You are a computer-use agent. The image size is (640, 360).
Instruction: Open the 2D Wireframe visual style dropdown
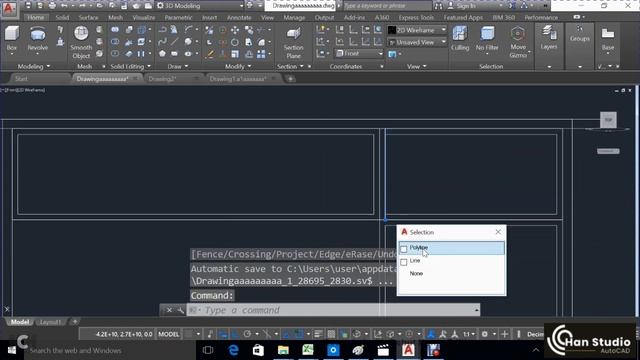[417, 30]
